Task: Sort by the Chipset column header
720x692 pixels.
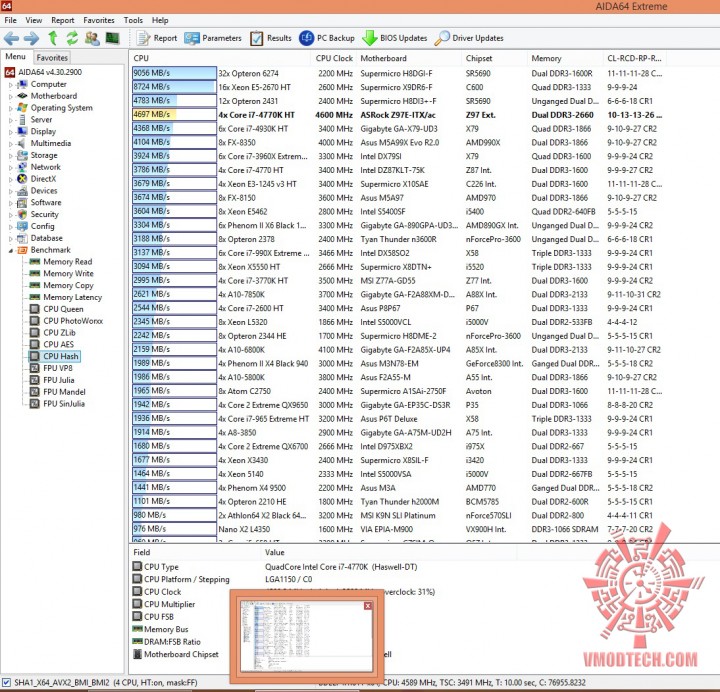Action: pos(494,58)
